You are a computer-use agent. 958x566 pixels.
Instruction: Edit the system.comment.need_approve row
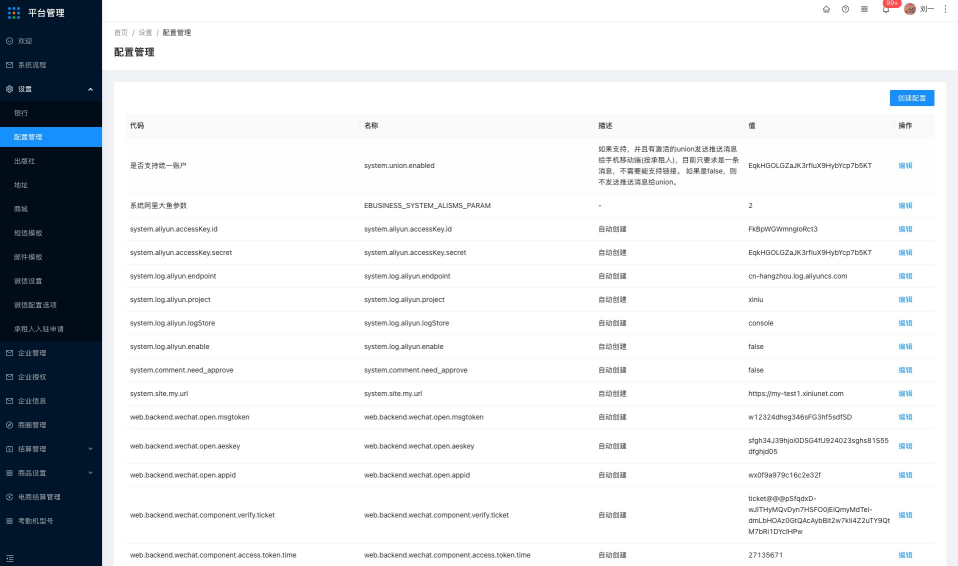pos(905,370)
